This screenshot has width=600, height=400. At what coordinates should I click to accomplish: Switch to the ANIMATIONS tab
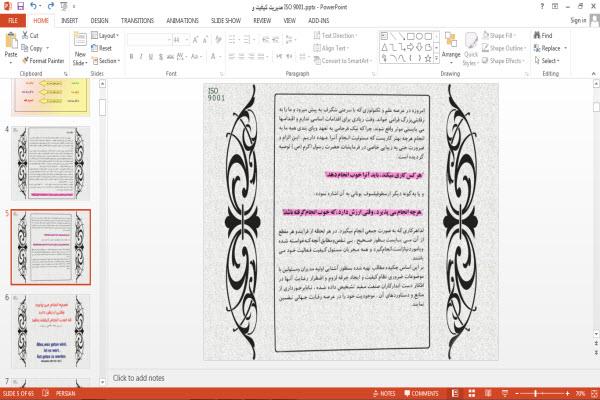coord(183,20)
